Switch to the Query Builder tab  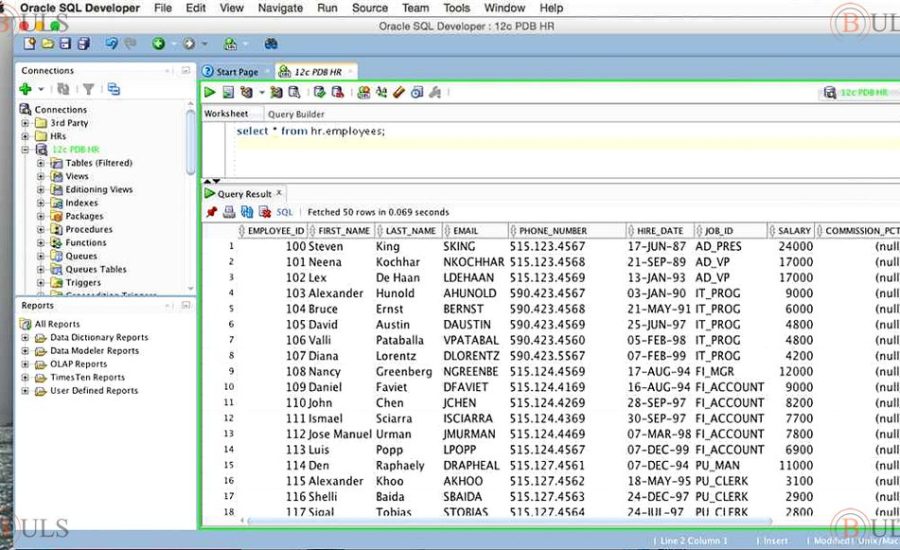click(x=296, y=114)
